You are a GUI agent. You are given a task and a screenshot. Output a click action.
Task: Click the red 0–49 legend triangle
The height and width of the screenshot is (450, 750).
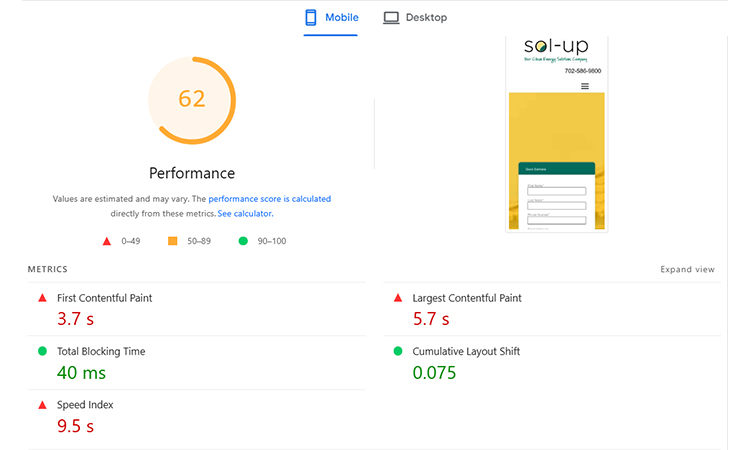(x=106, y=241)
